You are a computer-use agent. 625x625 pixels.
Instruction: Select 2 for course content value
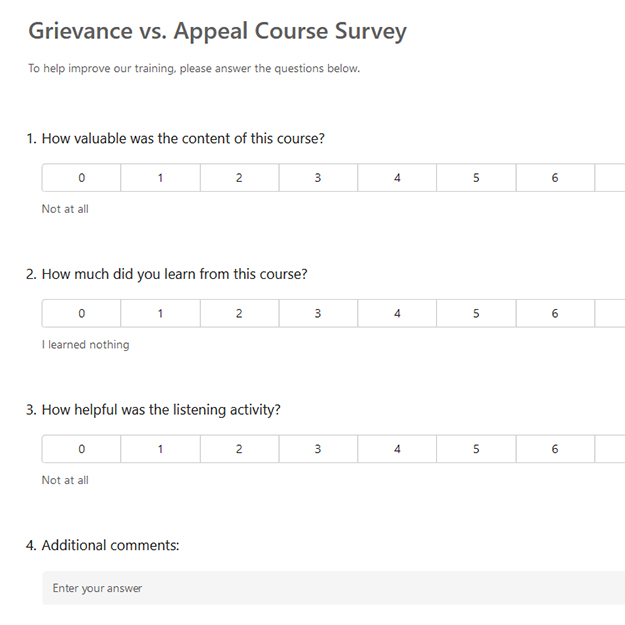pos(239,178)
